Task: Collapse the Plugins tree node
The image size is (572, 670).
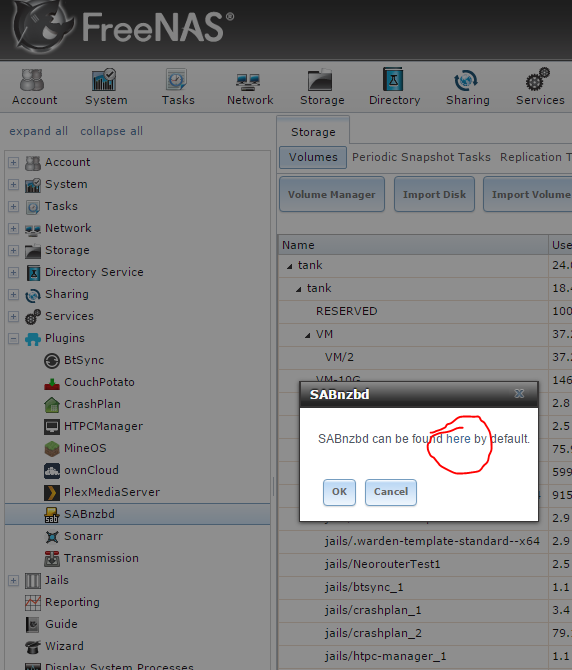Action: pyautogui.click(x=13, y=339)
